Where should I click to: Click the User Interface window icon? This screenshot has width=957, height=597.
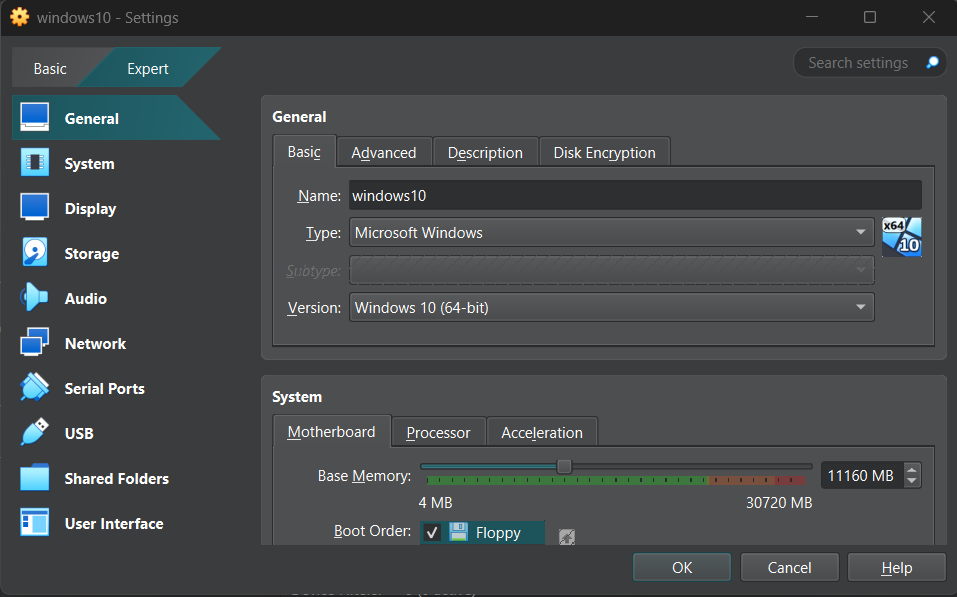point(34,523)
